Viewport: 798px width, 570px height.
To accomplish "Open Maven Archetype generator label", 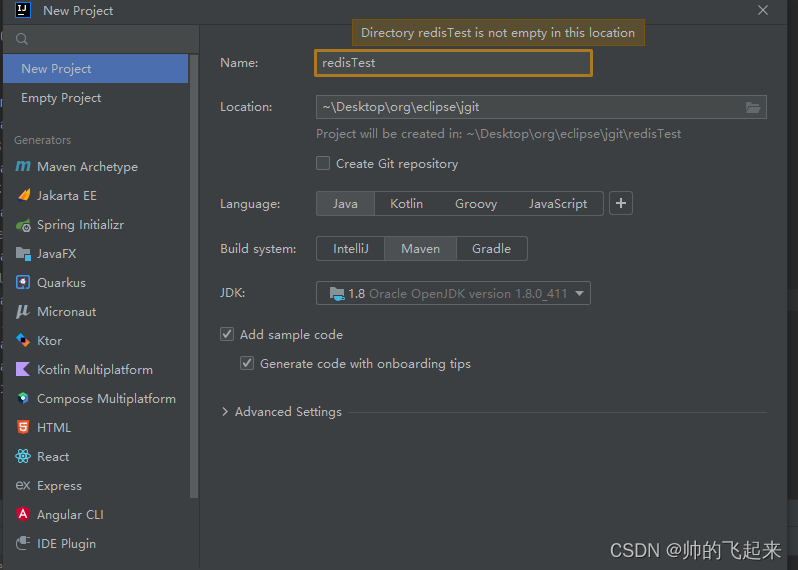I will pos(88,167).
